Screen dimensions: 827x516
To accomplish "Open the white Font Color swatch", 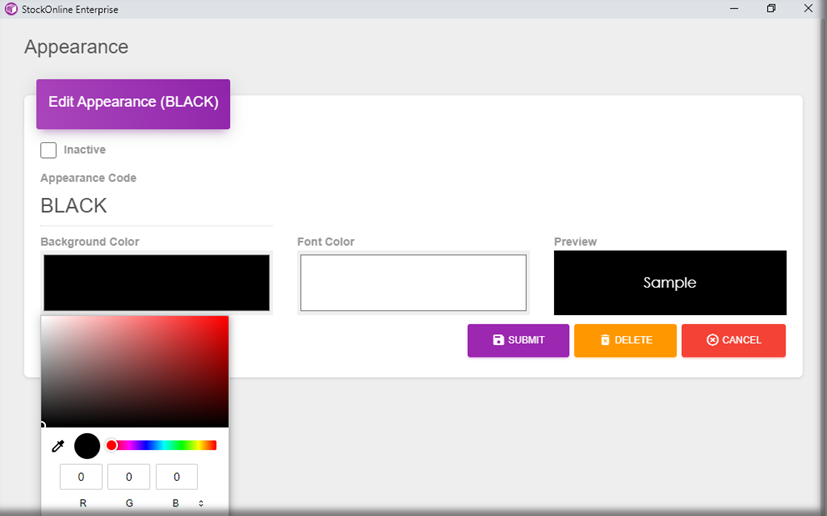I will (x=413, y=283).
